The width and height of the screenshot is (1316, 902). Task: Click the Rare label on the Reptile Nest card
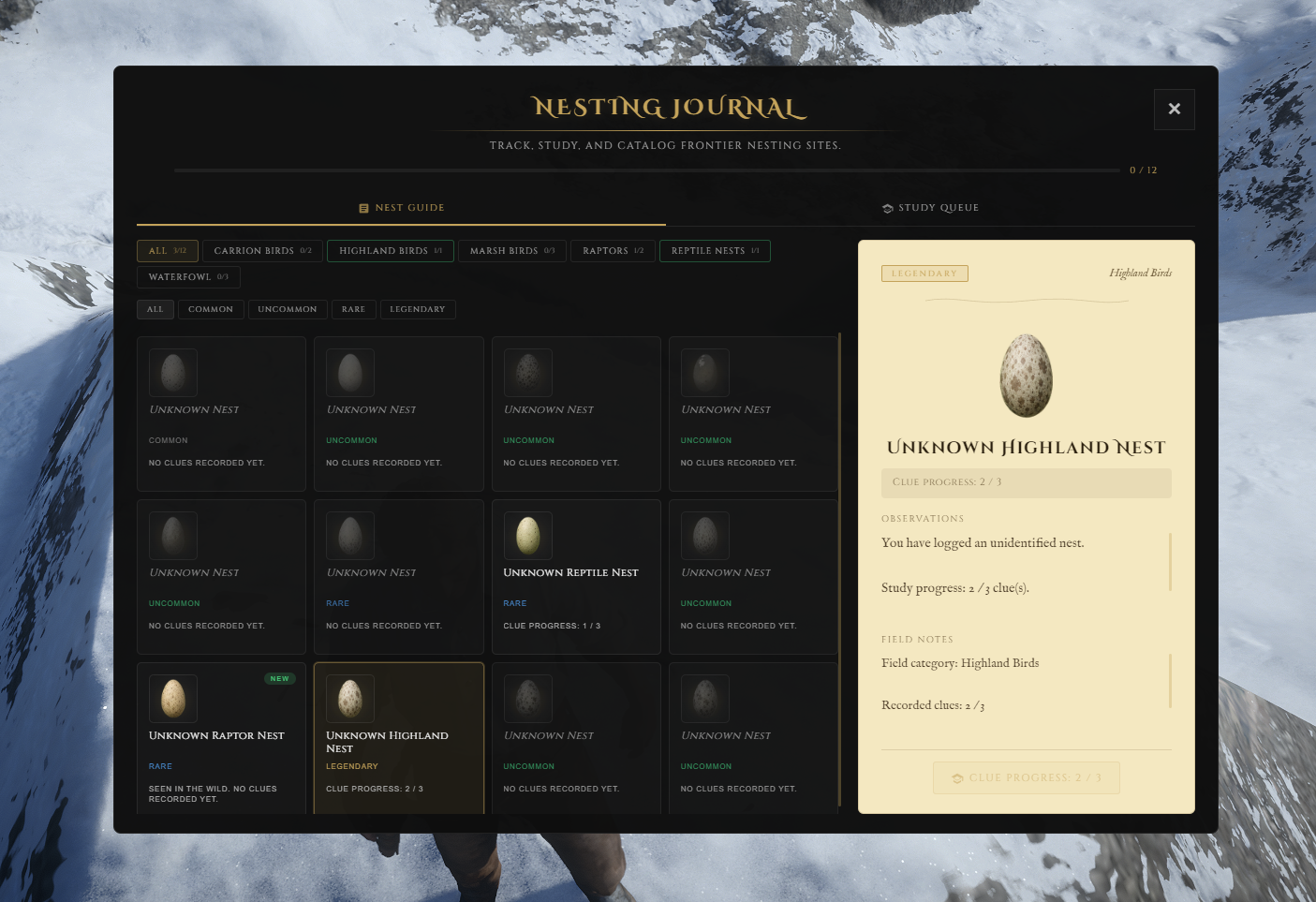coord(515,603)
